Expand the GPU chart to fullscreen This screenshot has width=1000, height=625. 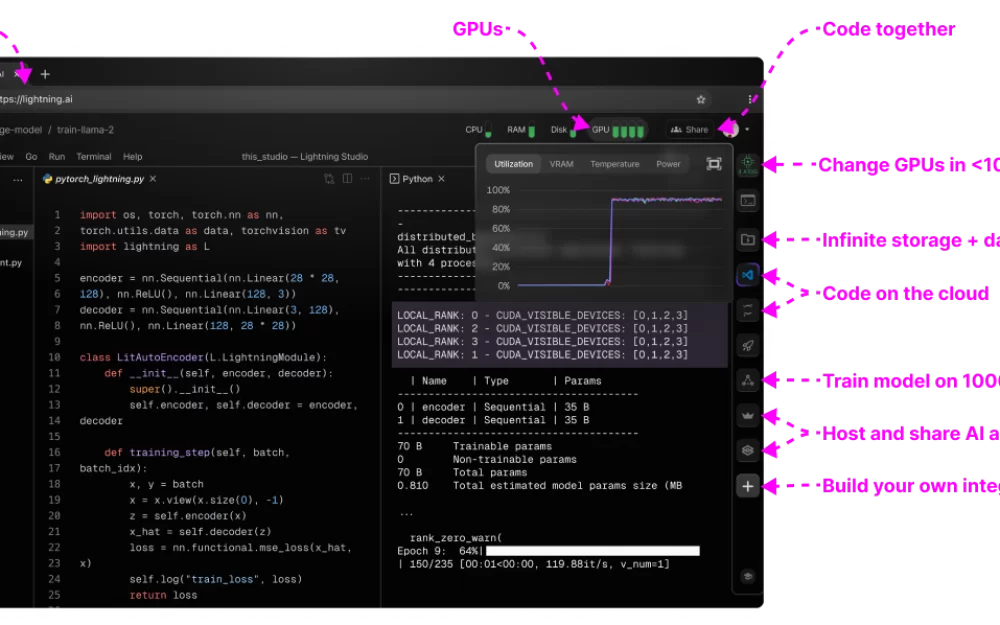point(714,165)
